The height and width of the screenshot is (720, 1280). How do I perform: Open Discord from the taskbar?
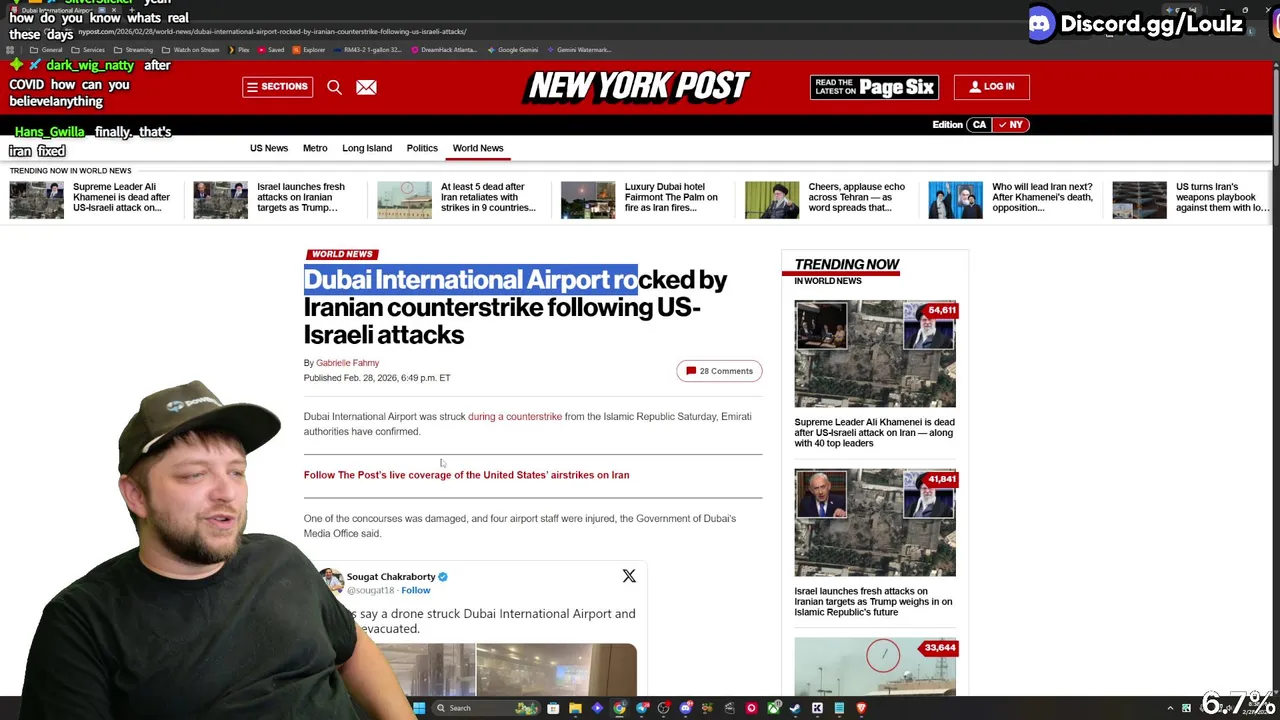click(686, 708)
